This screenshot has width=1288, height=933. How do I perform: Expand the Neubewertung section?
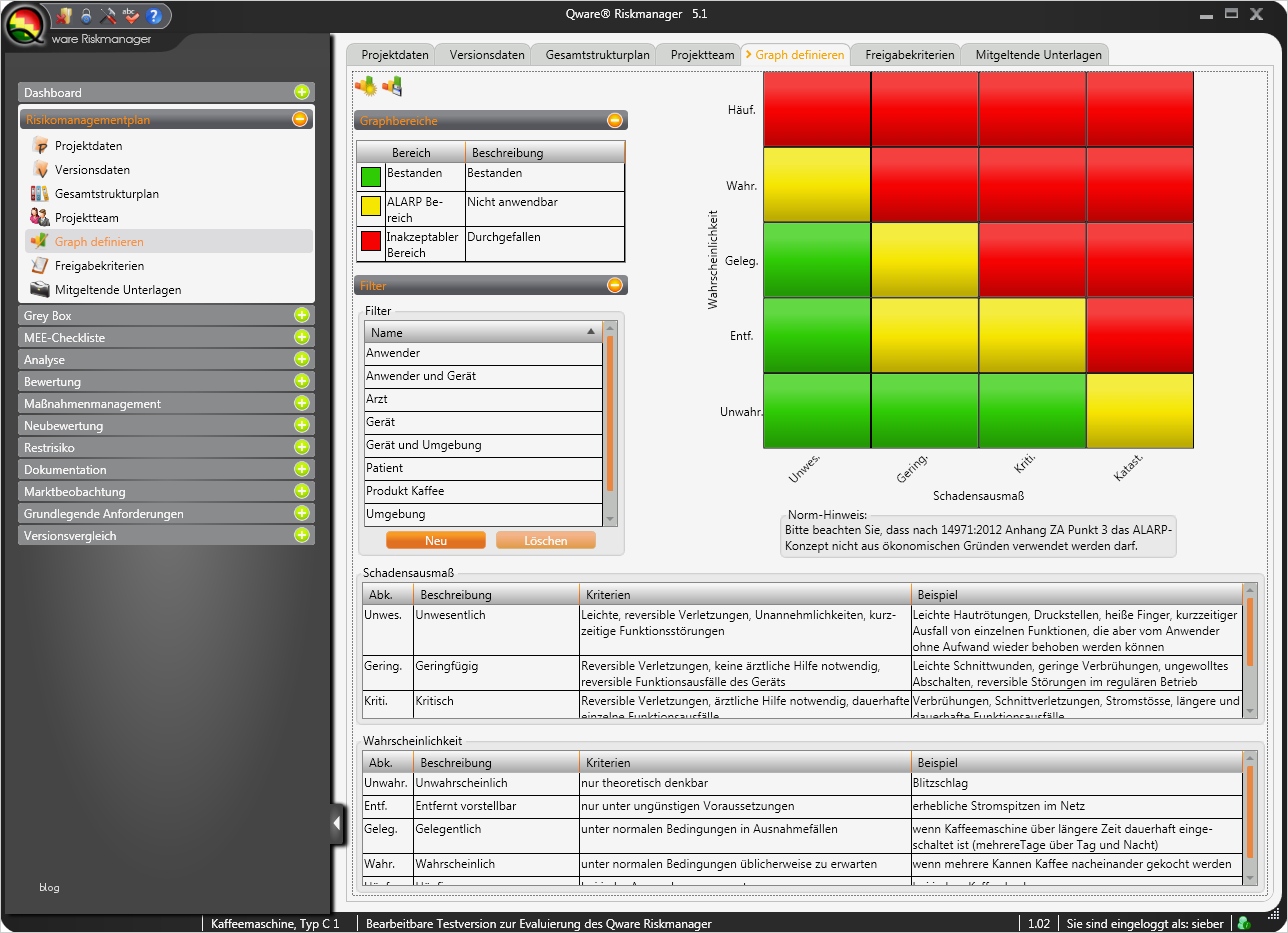301,425
